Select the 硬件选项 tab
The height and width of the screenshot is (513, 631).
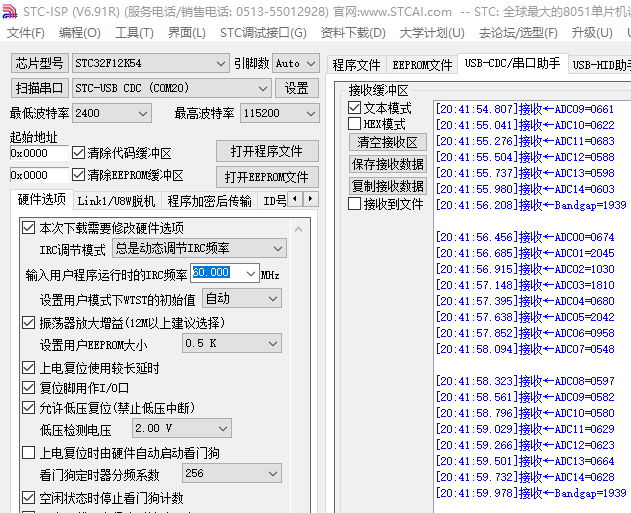[42, 199]
